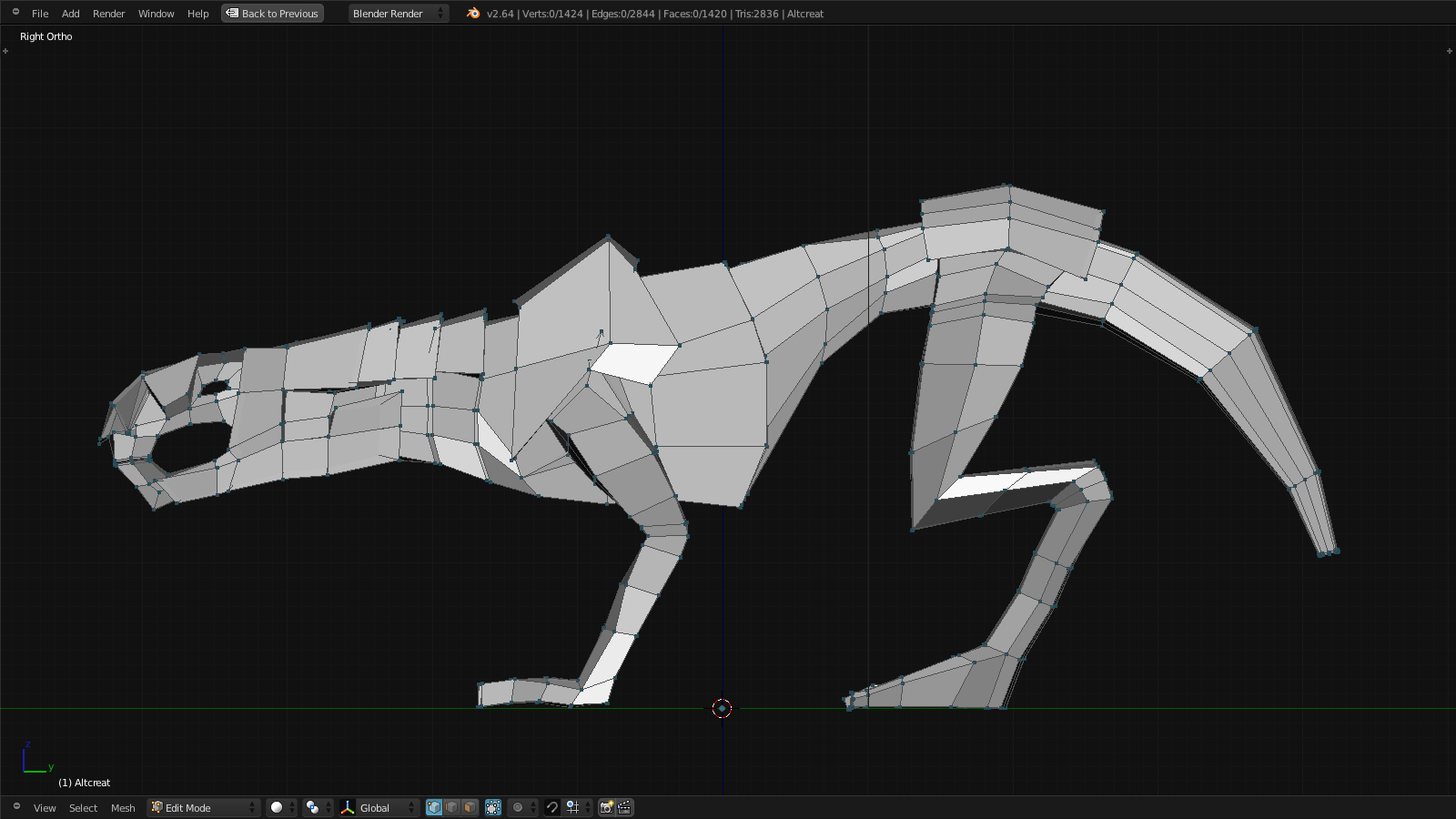This screenshot has height=819, width=1456.
Task: Collapse the 3D view header menus
Action: (x=15, y=807)
